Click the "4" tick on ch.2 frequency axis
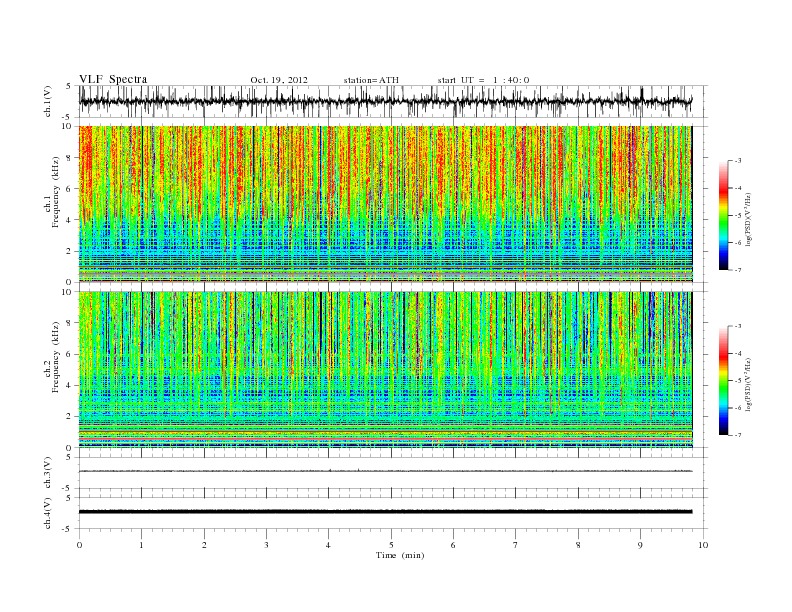The image size is (792, 612). [69, 385]
